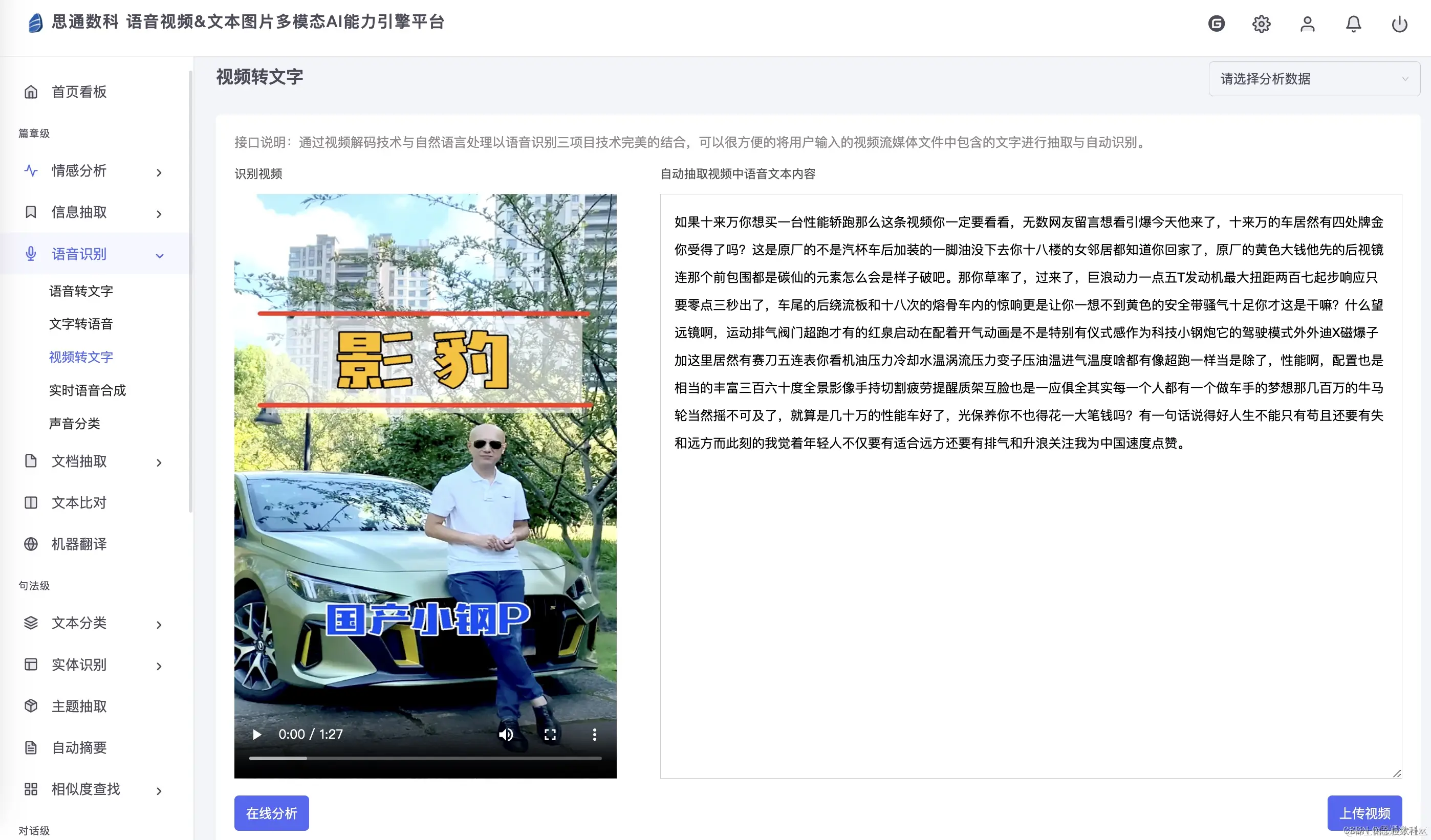1431x840 pixels.
Task: Select 语音转文字 submenu item
Action: coord(81,291)
